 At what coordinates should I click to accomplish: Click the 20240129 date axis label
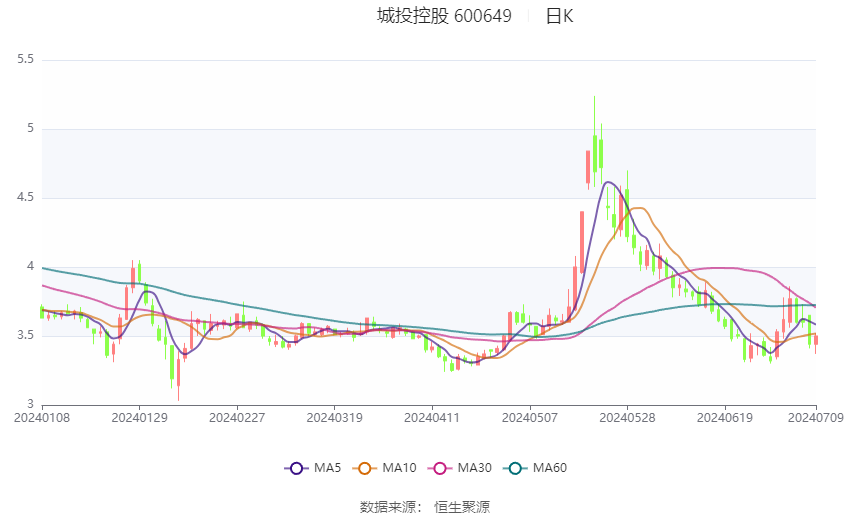[x=139, y=418]
